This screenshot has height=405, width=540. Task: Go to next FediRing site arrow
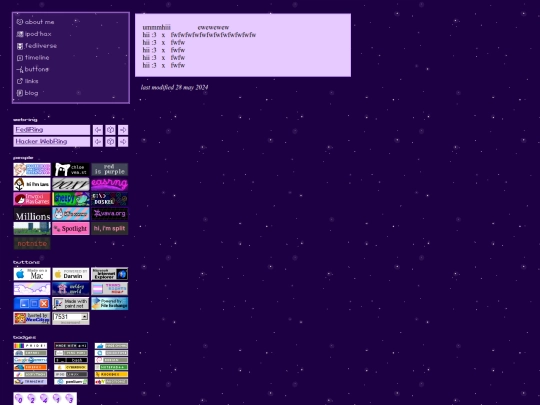123,130
